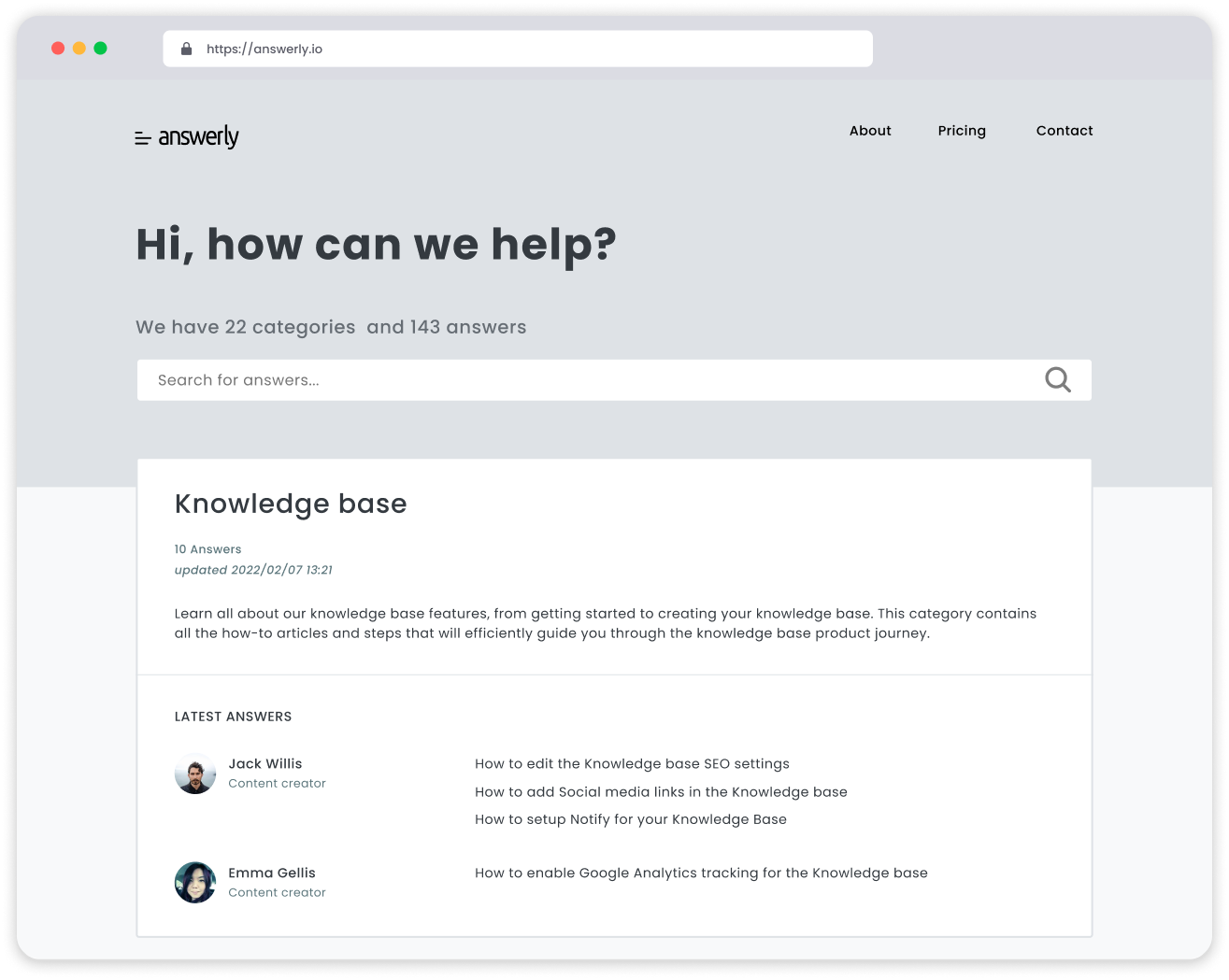The image size is (1229, 980).
Task: Click the answerly logo
Action: click(187, 137)
